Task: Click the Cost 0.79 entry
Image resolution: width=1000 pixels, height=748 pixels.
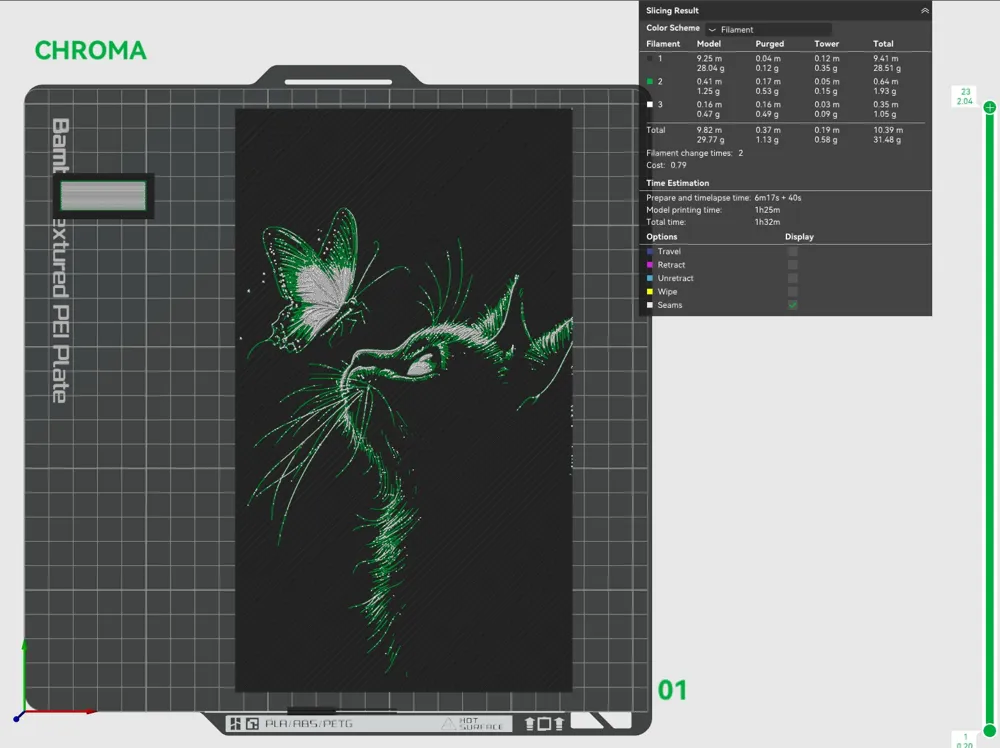Action: point(666,165)
